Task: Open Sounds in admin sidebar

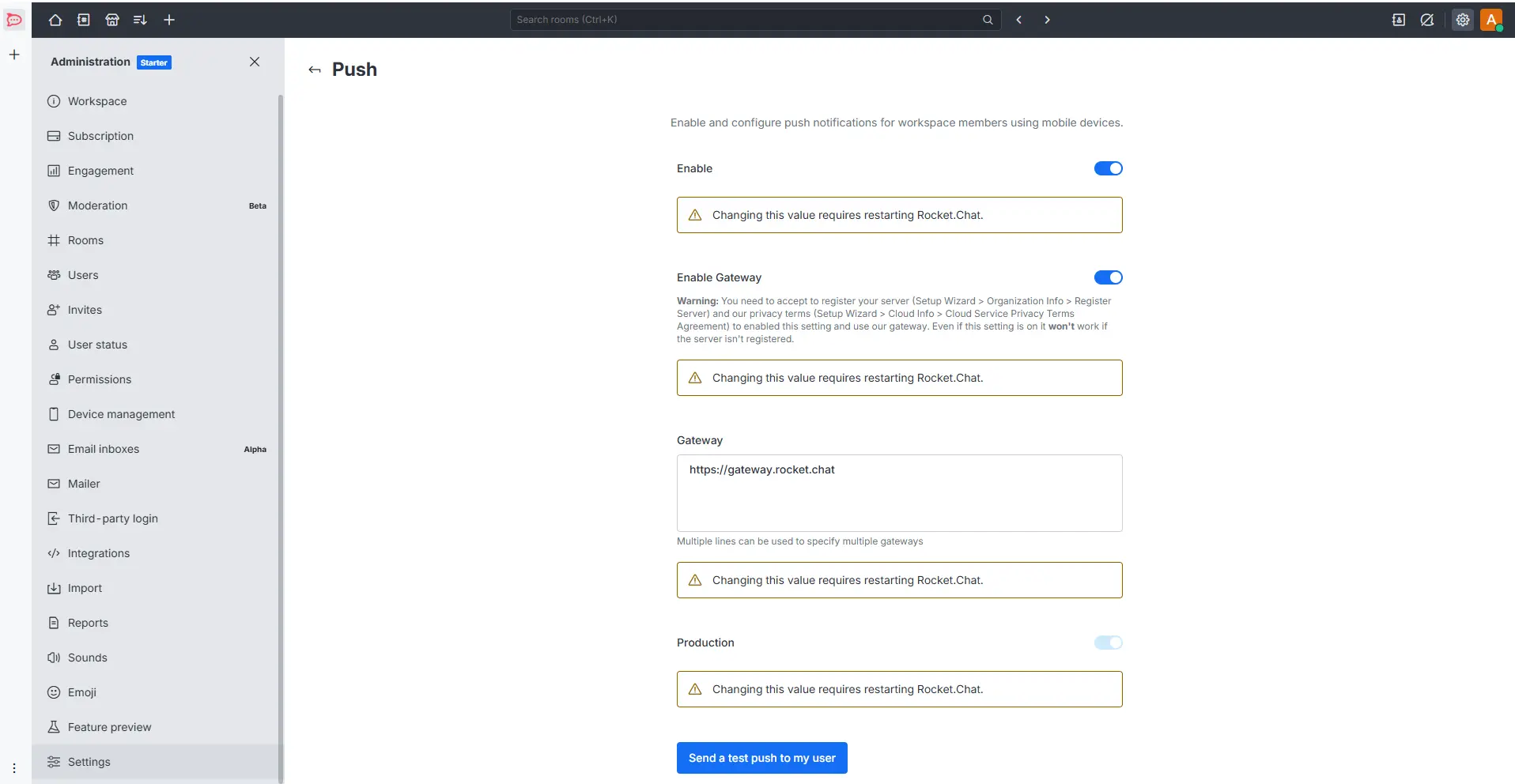Action: click(x=157, y=658)
